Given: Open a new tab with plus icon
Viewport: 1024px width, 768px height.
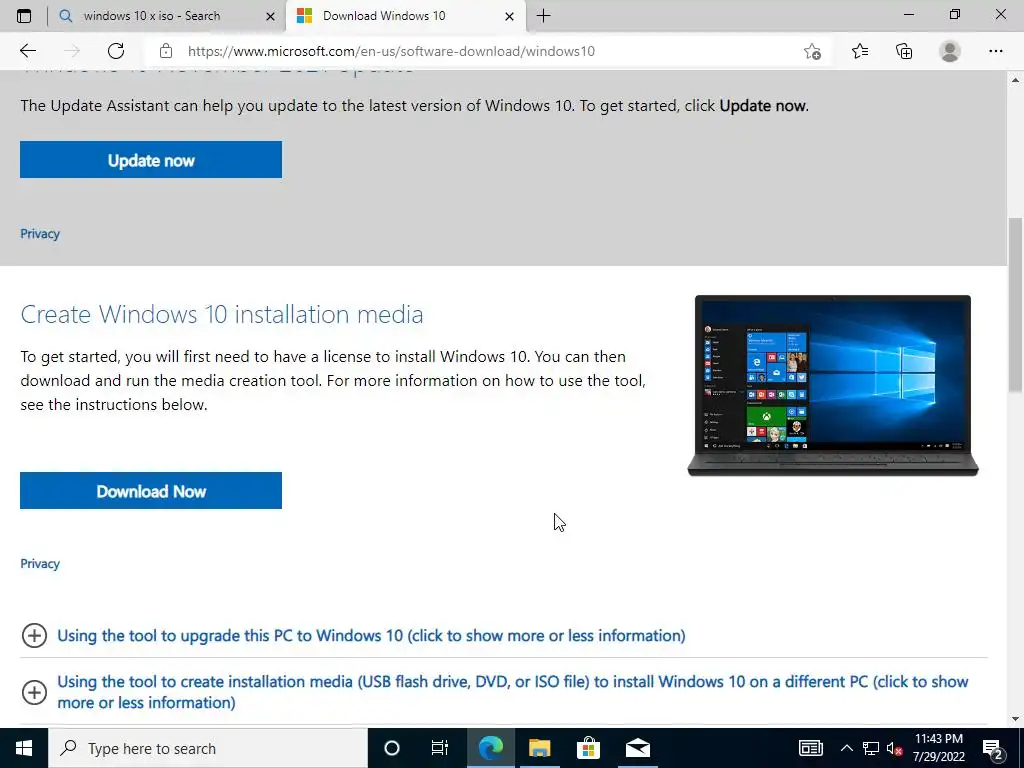Looking at the screenshot, I should (x=543, y=16).
